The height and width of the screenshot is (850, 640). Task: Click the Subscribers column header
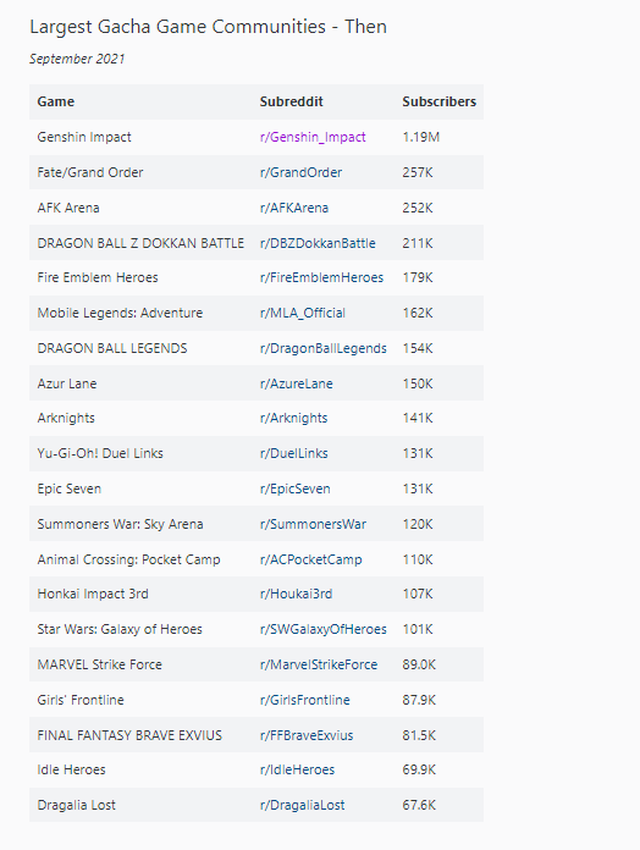(439, 102)
